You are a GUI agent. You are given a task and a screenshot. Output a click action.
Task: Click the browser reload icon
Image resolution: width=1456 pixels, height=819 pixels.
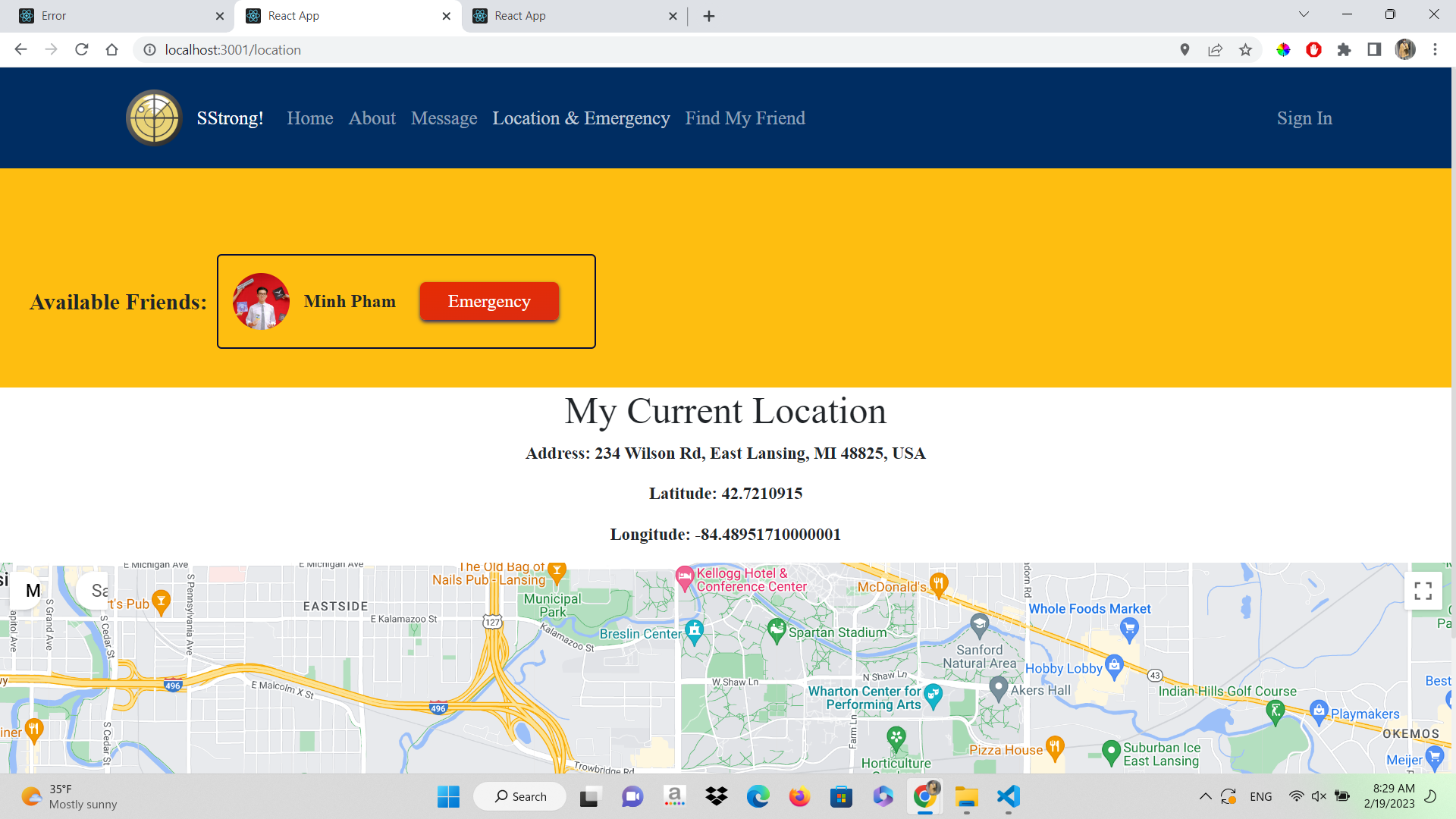(x=82, y=50)
